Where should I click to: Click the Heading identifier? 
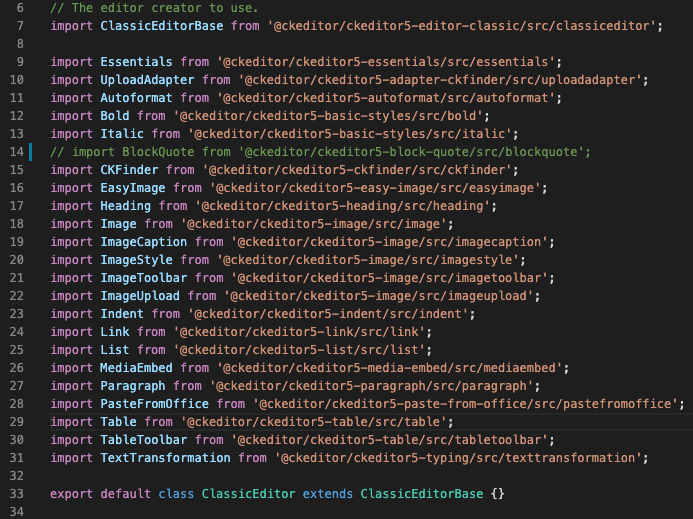126,206
